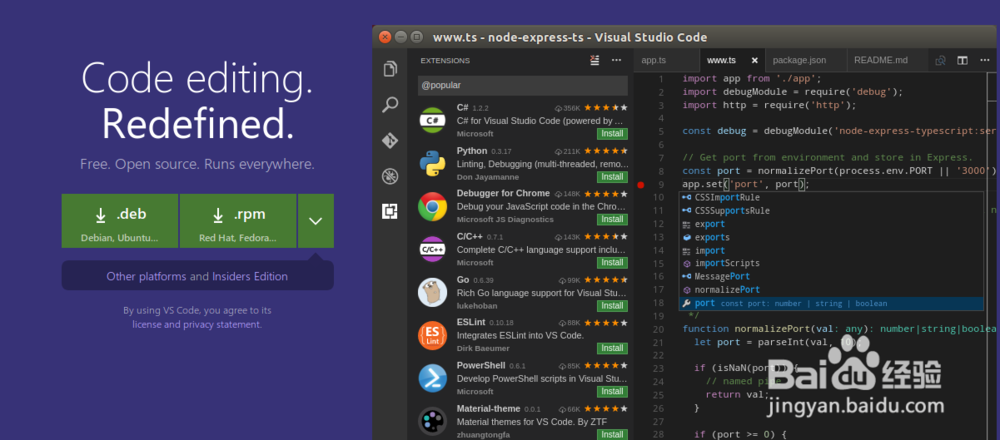Click the Material-theme palette icon

tap(432, 422)
